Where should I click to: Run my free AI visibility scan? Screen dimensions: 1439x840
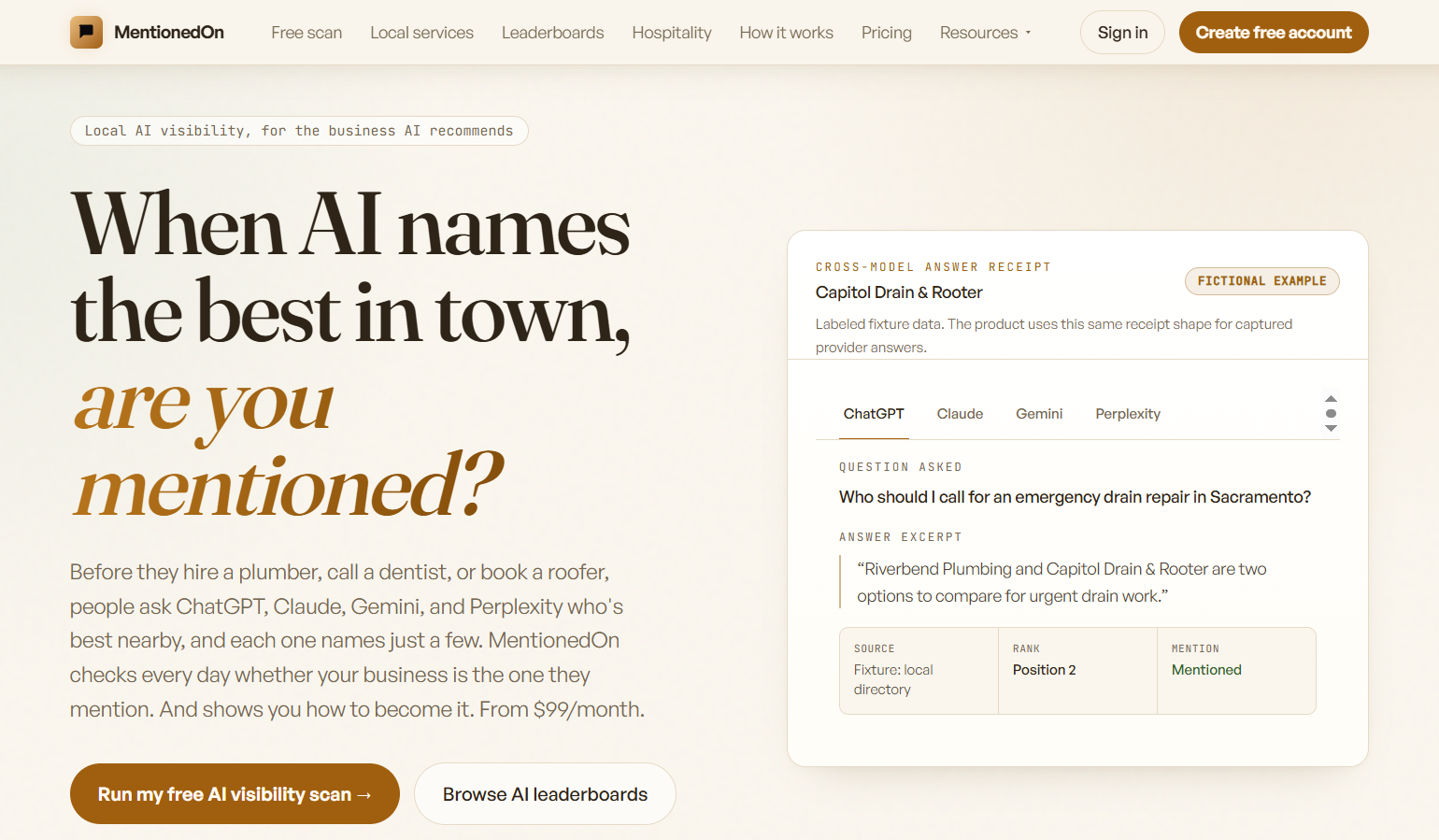[235, 794]
